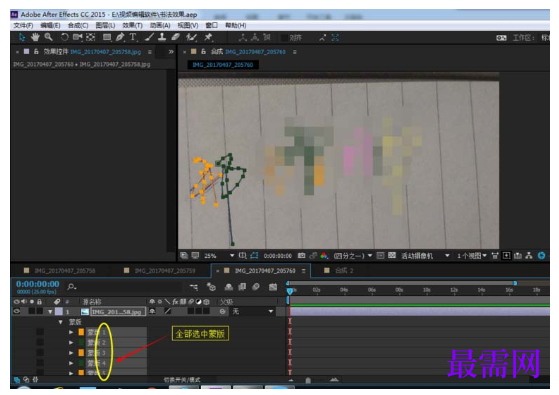This screenshot has height=395, width=559.
Task: Open the 1个视图 view layout dropdown
Action: click(x=472, y=256)
